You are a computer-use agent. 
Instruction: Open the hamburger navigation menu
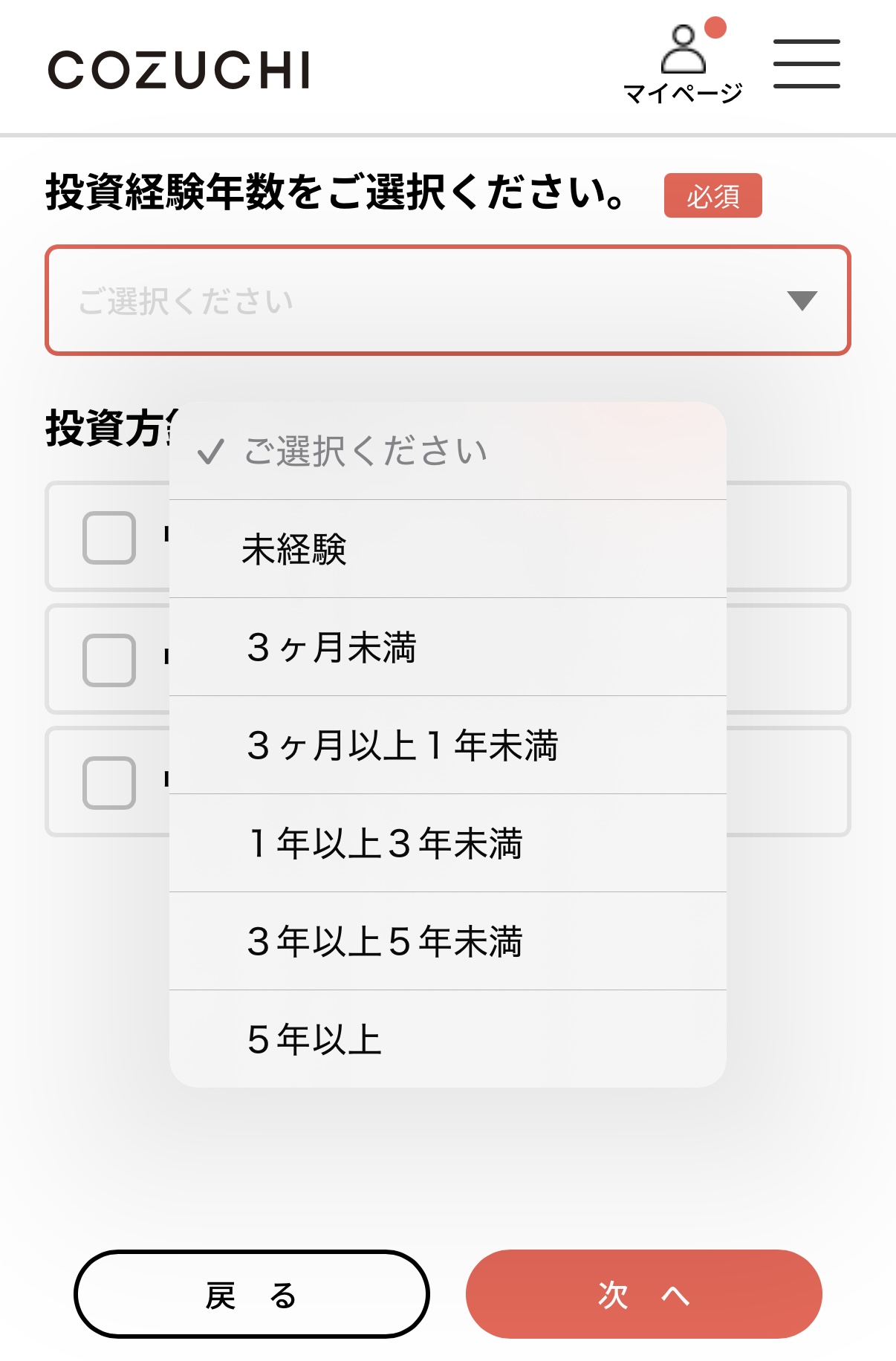click(806, 64)
